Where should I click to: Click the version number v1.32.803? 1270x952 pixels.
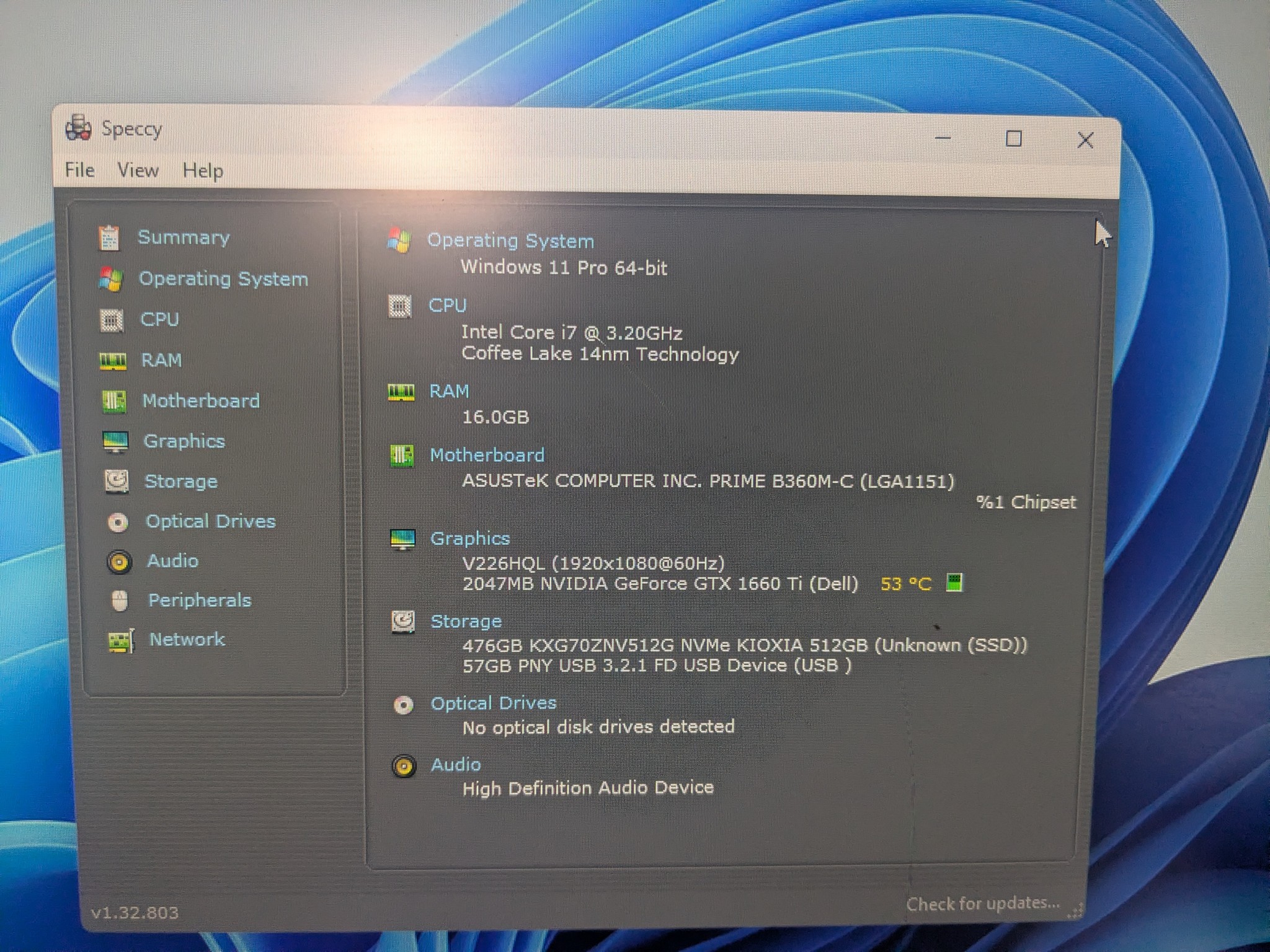click(x=135, y=913)
